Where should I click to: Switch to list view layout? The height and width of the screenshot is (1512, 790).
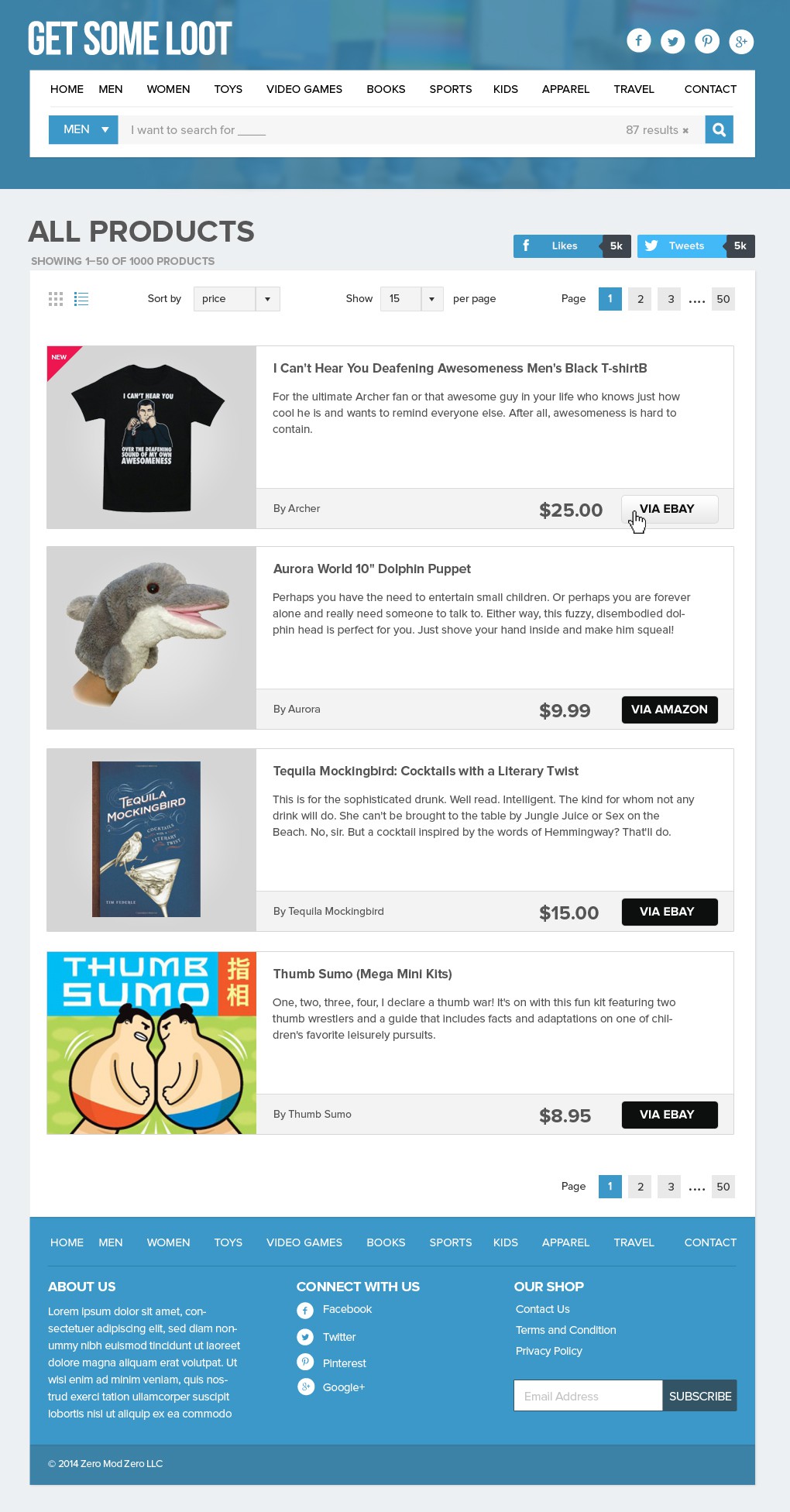tap(81, 299)
